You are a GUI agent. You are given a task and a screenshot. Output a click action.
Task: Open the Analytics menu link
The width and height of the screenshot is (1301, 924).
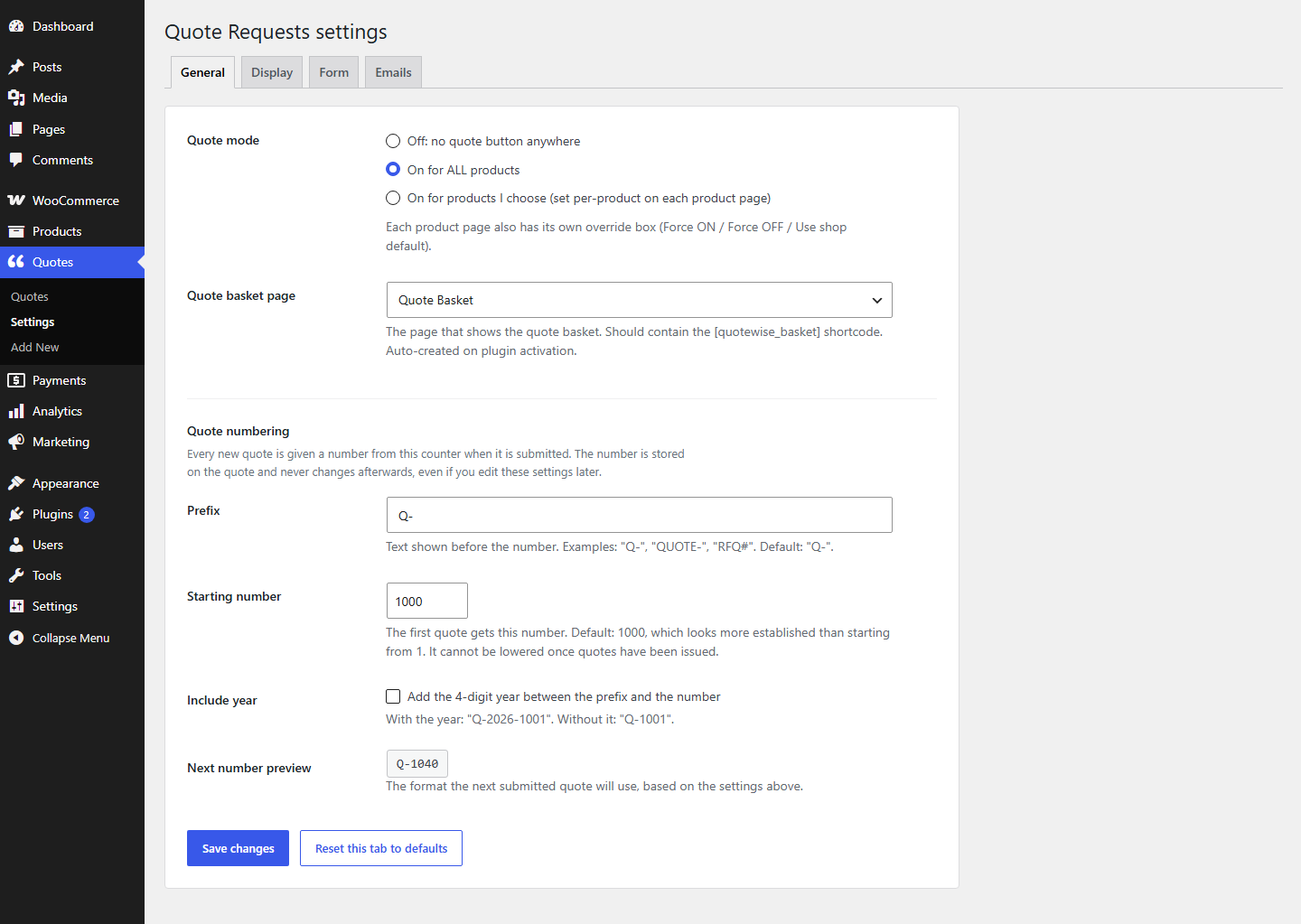point(57,411)
